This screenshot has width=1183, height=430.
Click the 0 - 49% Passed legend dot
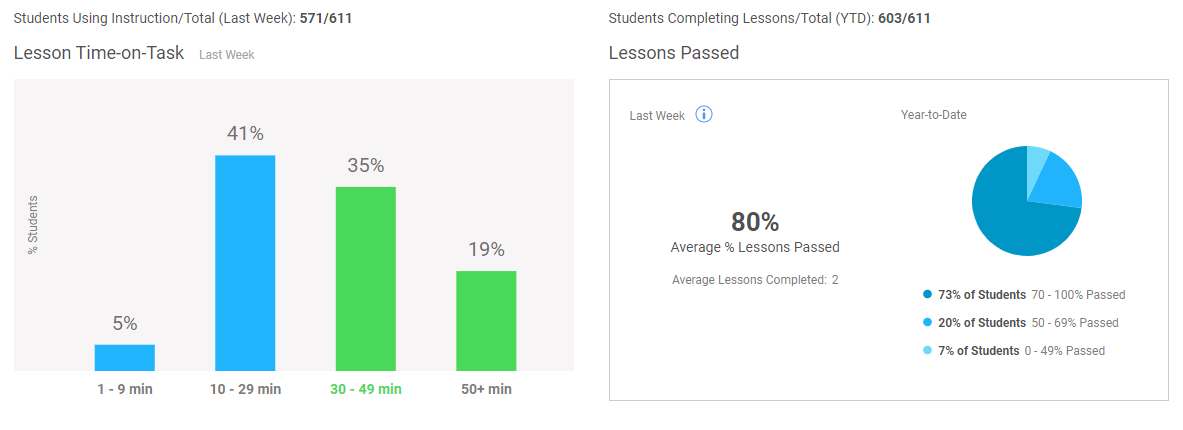point(927,351)
